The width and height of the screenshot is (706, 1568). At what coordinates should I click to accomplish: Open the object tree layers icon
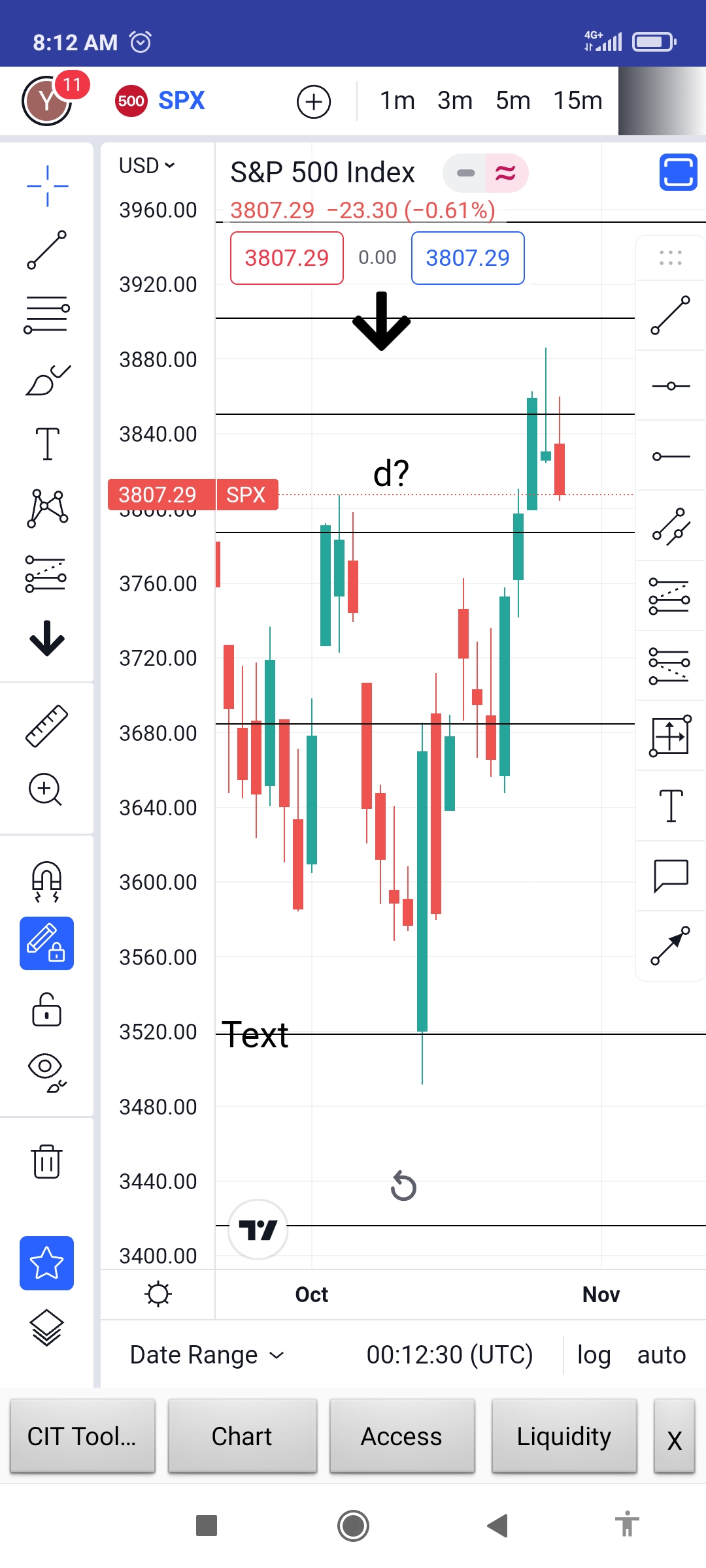[46, 1328]
